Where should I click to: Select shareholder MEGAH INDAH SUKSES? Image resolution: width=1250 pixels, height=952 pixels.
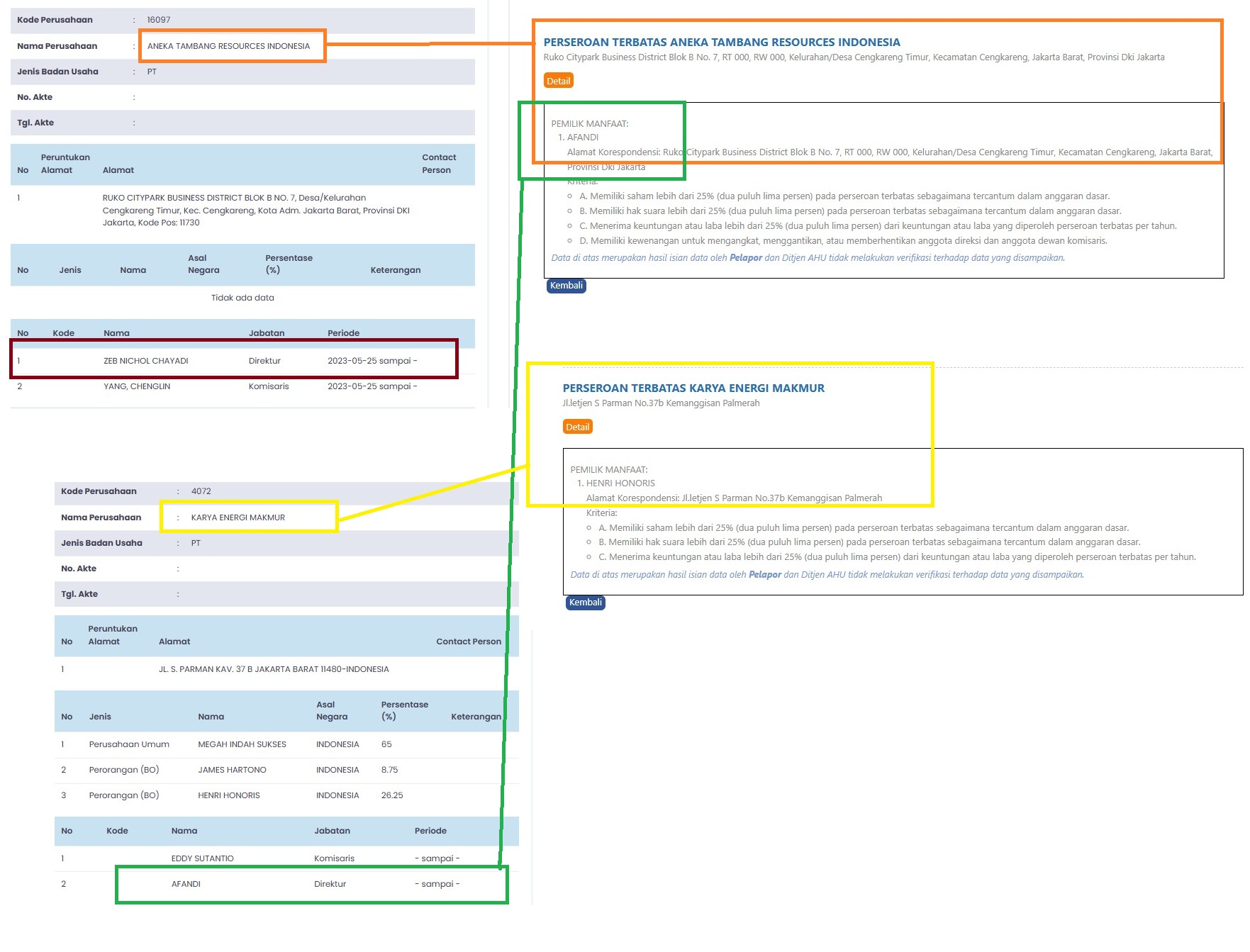pos(242,744)
